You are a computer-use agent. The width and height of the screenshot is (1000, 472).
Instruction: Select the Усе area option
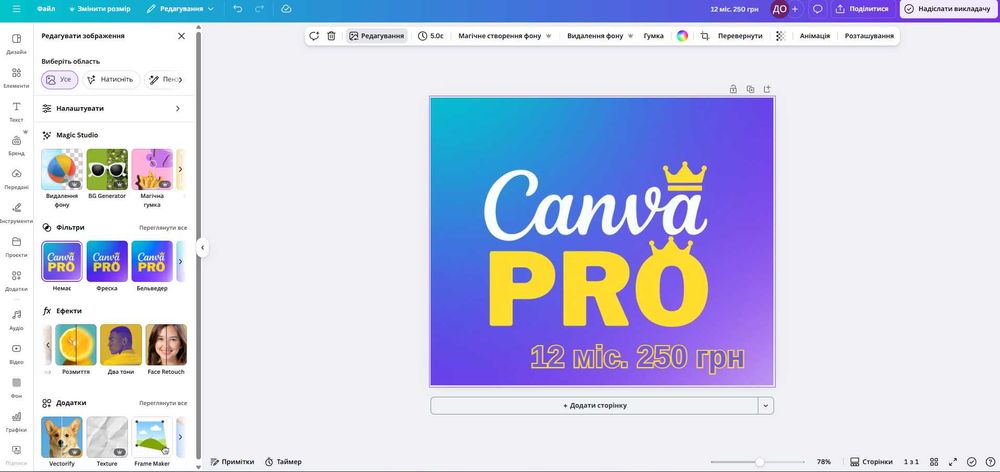[x=60, y=80]
